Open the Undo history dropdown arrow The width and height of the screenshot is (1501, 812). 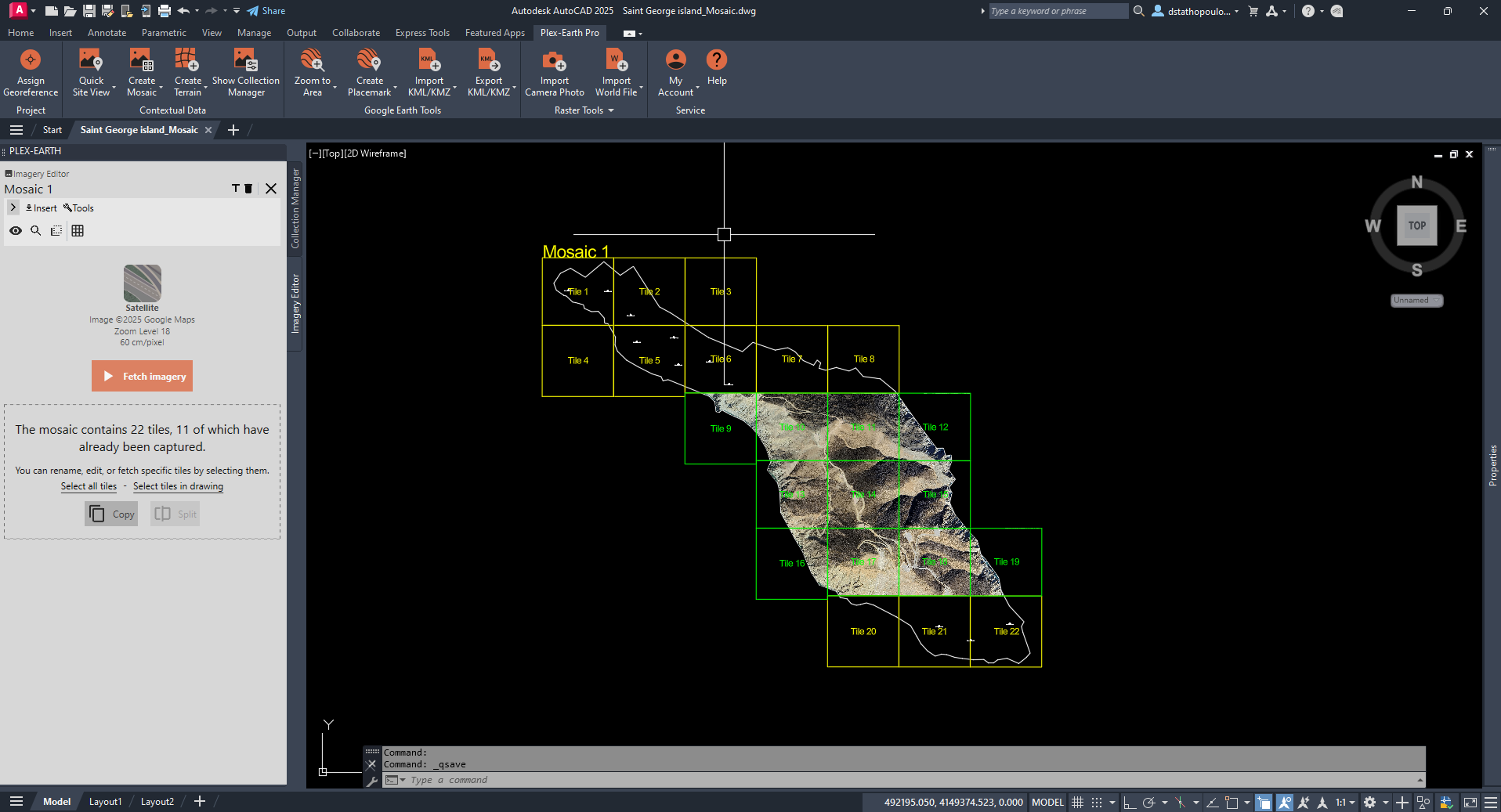pyautogui.click(x=197, y=11)
